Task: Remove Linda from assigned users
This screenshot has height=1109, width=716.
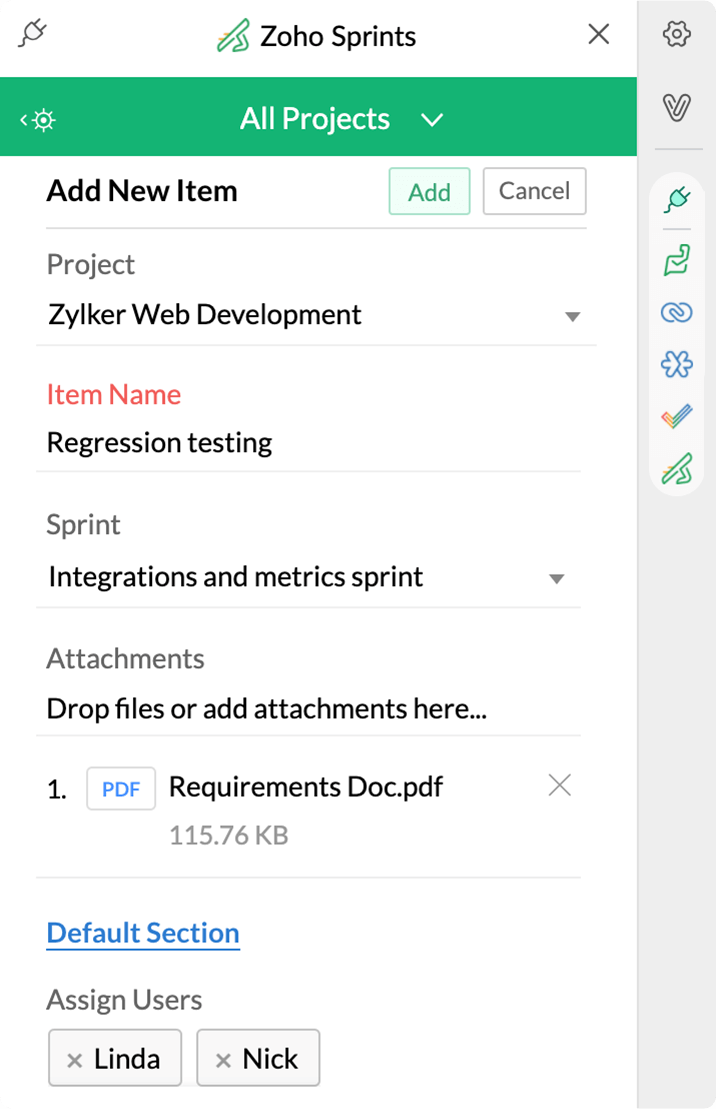Action: (x=74, y=1060)
